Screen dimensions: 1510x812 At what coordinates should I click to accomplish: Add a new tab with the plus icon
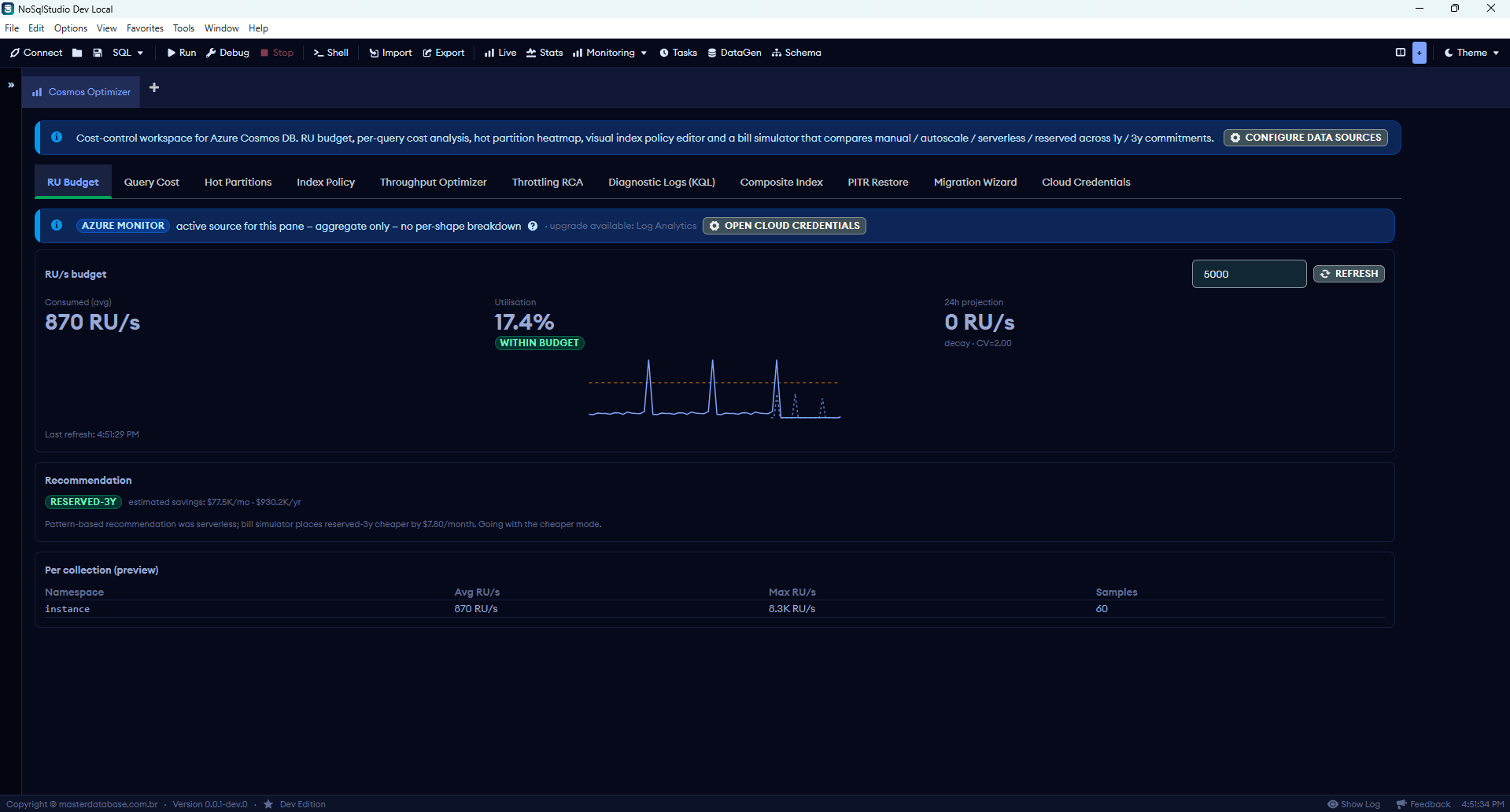(x=154, y=87)
